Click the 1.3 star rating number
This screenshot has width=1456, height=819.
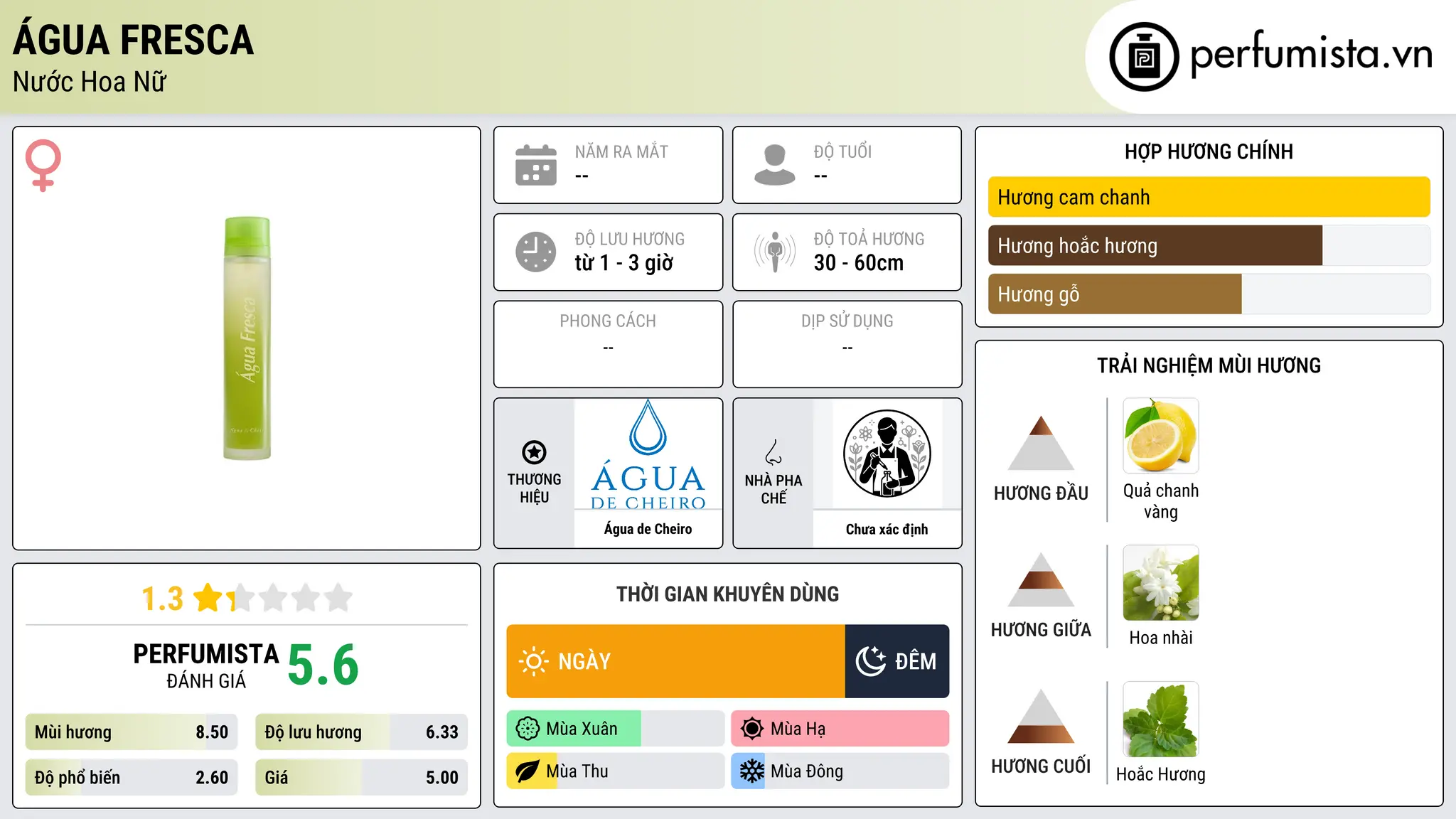tap(163, 599)
